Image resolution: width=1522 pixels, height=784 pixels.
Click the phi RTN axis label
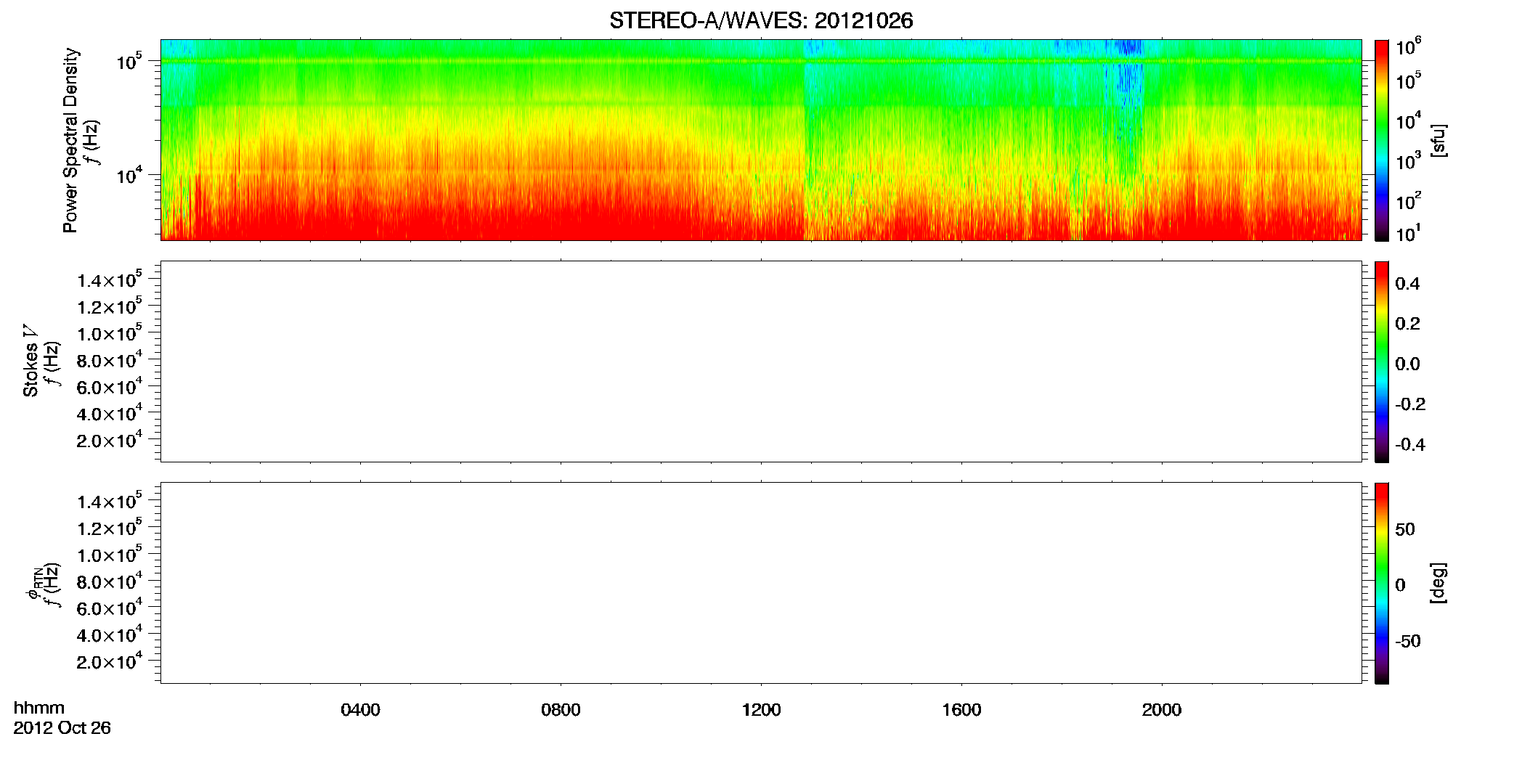36,583
